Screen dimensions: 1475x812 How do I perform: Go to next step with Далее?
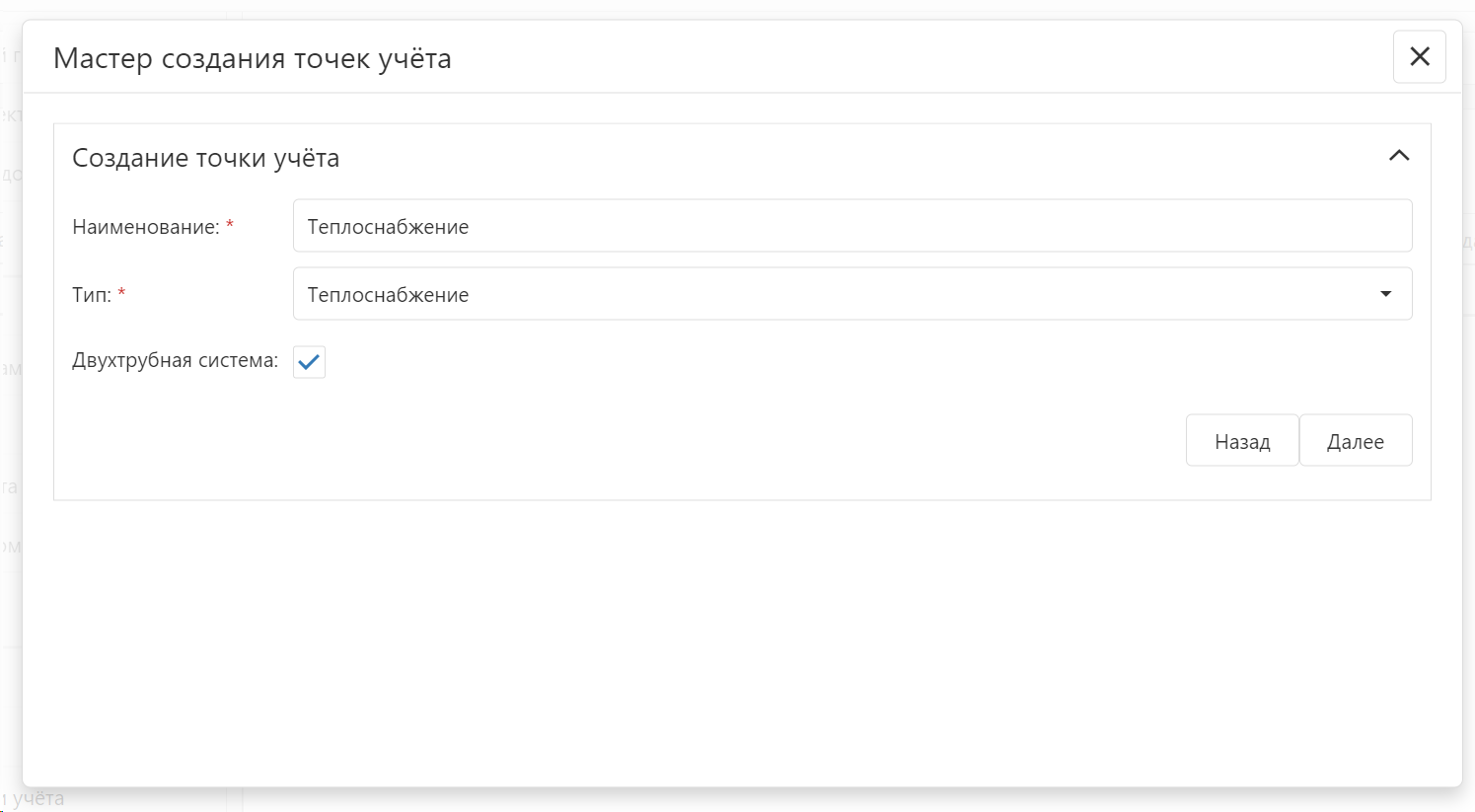pos(1355,441)
